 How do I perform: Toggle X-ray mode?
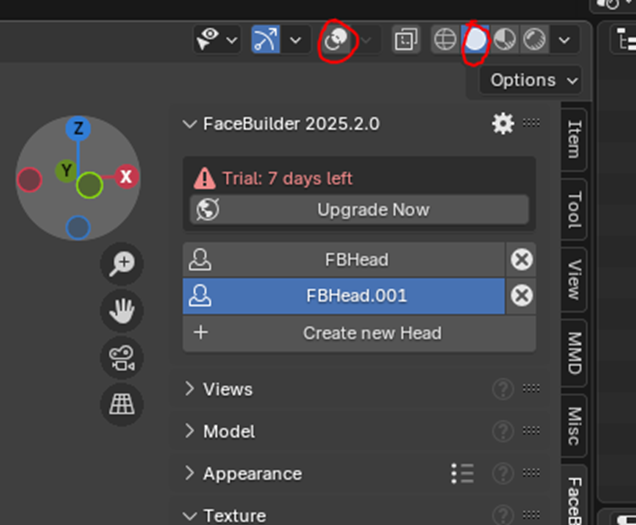click(406, 40)
